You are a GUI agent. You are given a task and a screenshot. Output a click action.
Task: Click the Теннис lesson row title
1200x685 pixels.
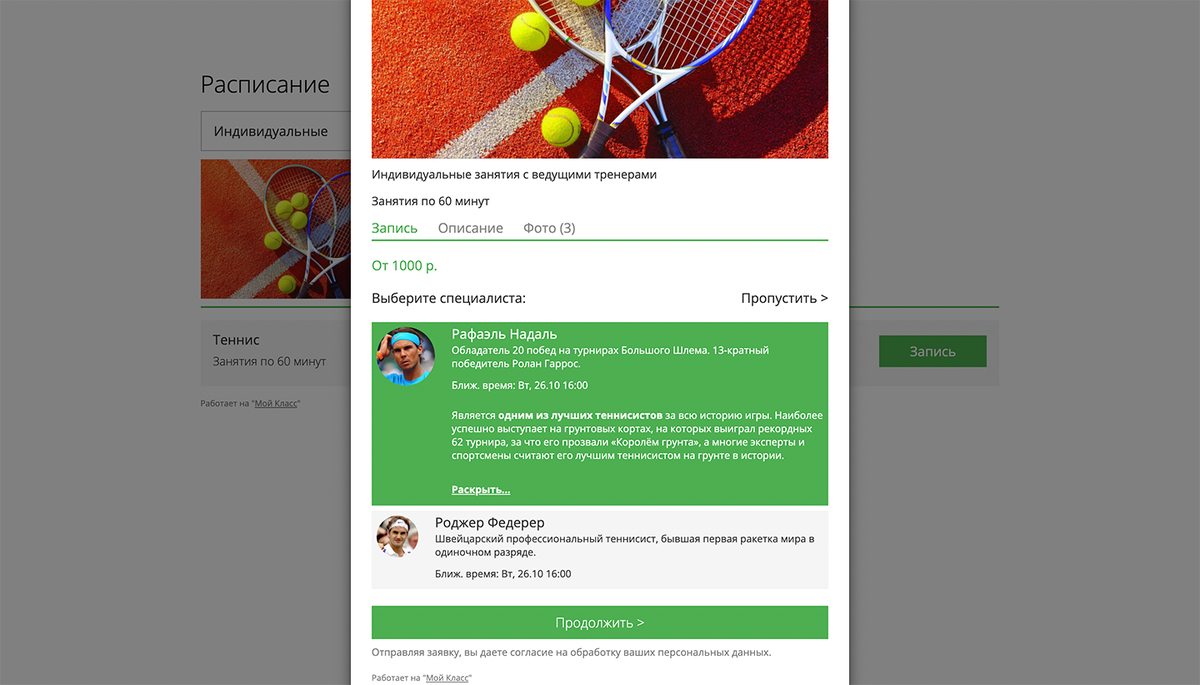236,340
